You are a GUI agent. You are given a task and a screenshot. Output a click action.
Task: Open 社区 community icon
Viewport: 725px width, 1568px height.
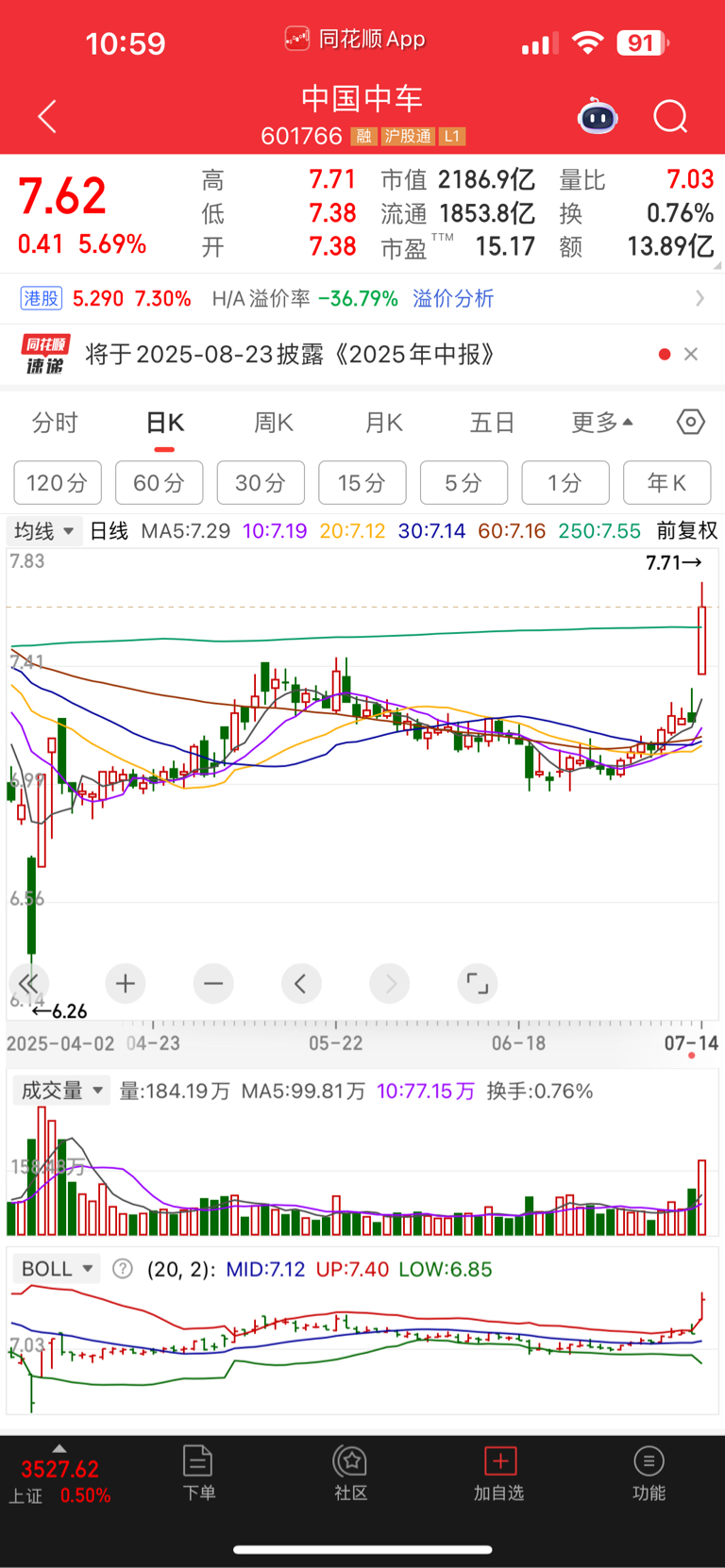pos(350,1473)
